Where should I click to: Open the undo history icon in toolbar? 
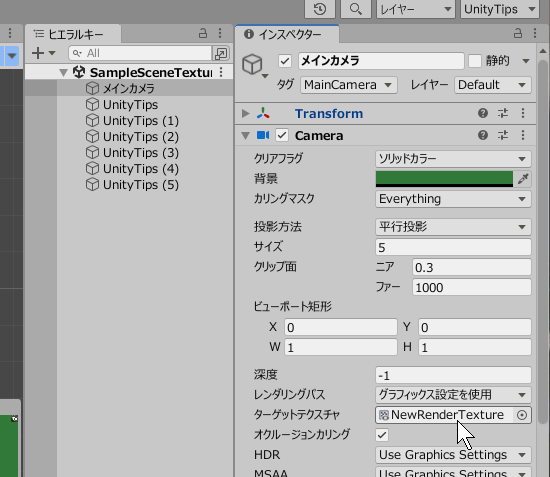(320, 9)
